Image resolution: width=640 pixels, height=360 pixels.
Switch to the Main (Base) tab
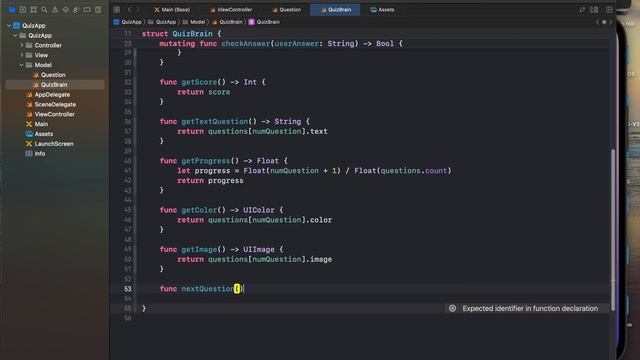[172, 9]
